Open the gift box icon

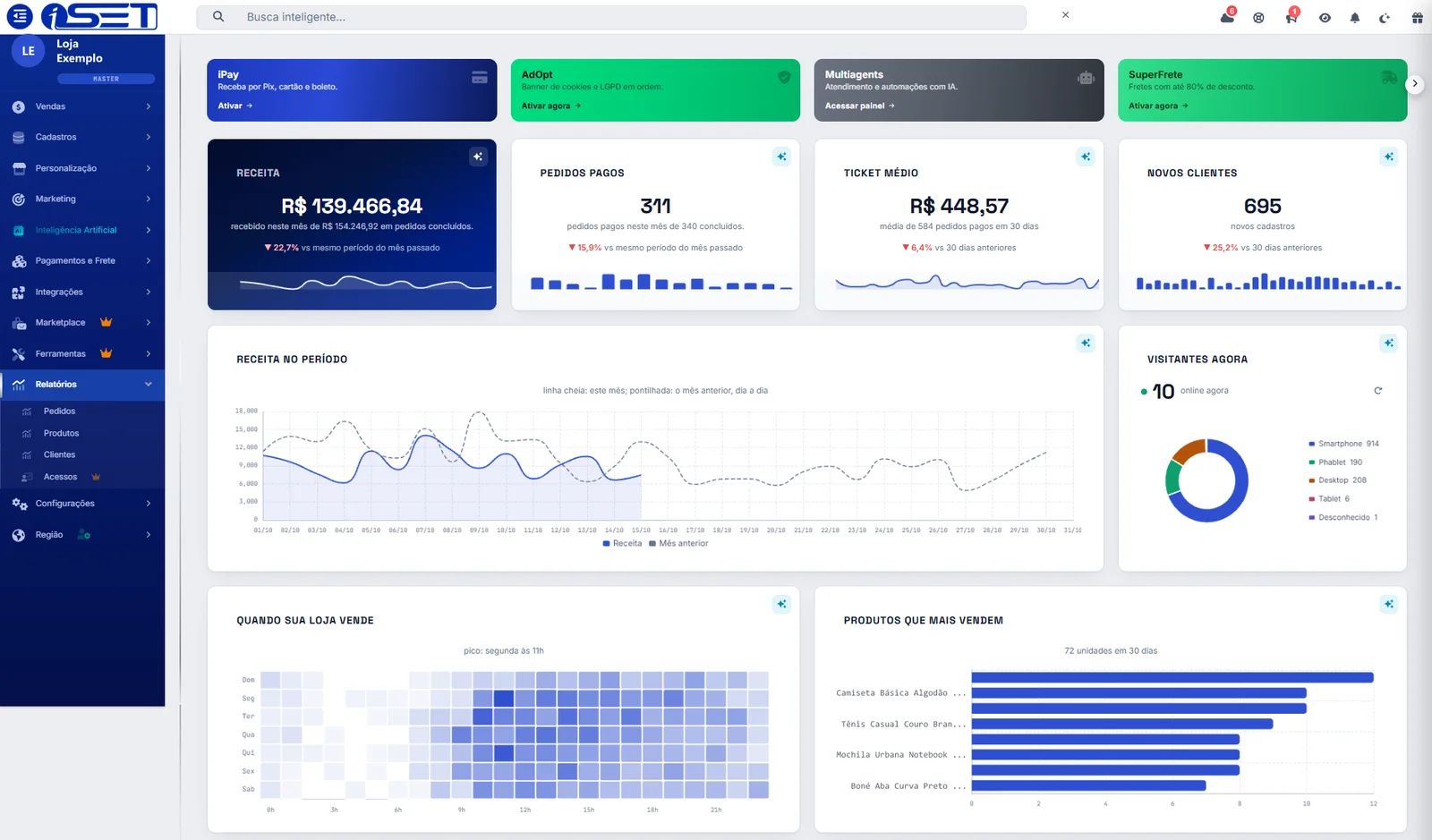coord(1417,18)
